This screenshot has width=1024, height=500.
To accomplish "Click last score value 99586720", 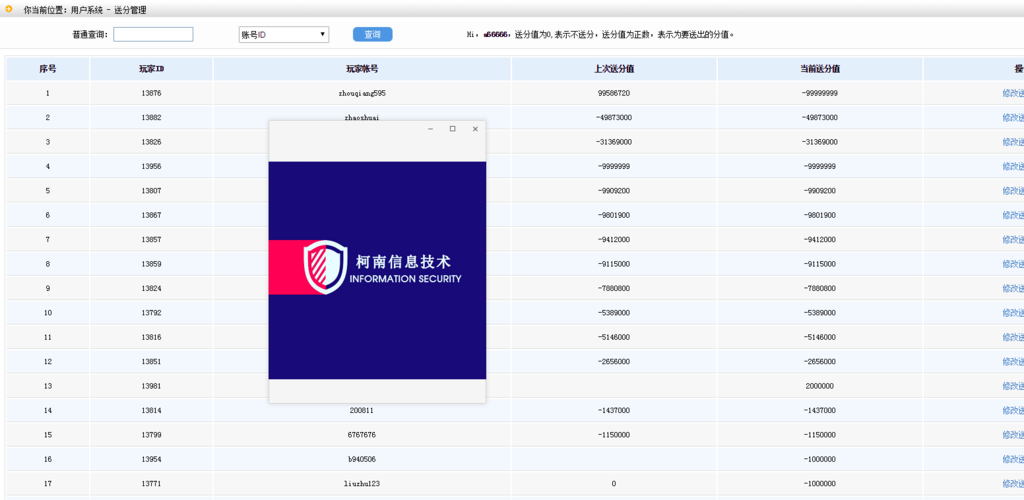I will [614, 93].
